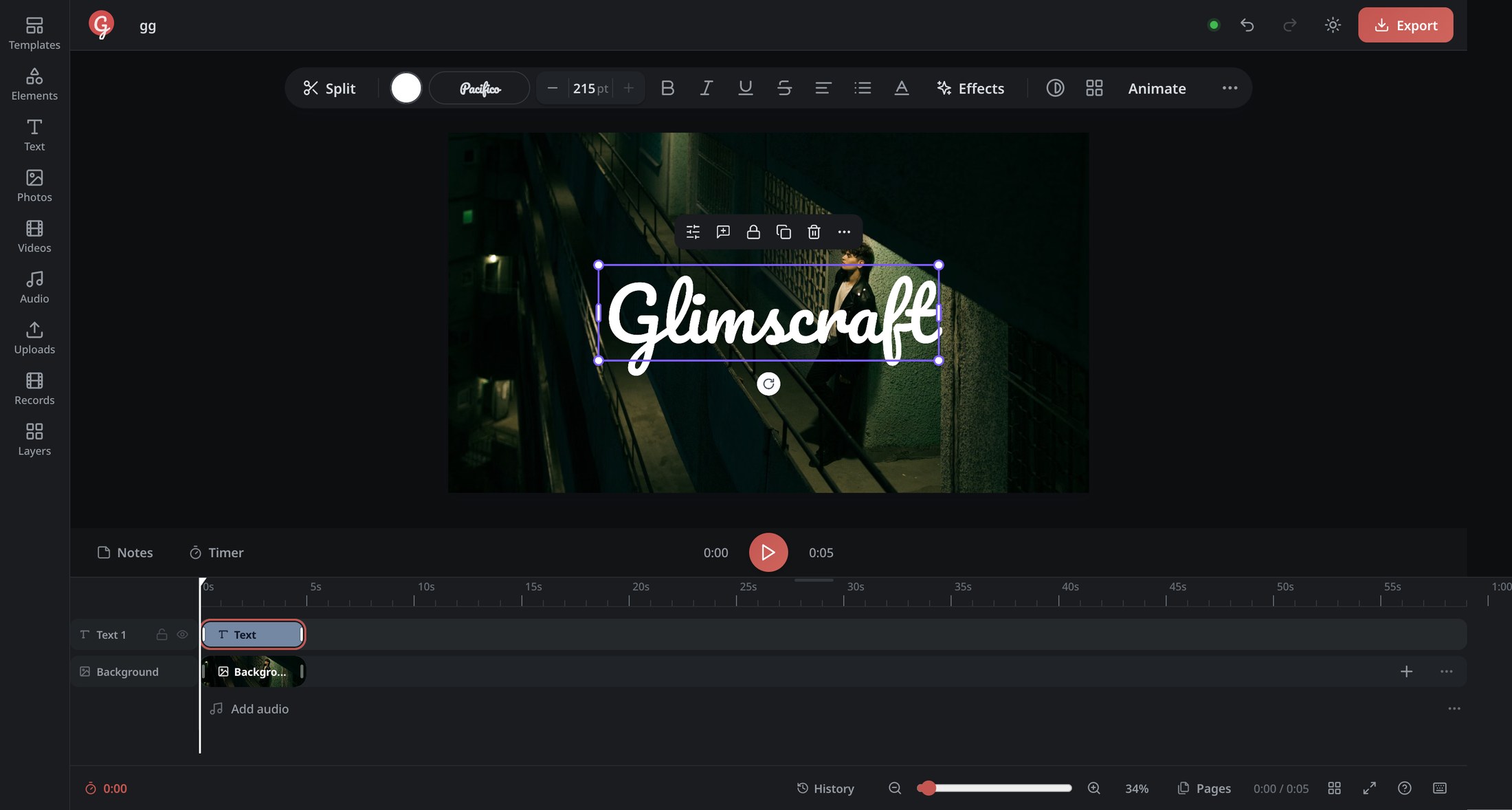Screen dimensions: 1512x810
Task: Decrease font size with minus button
Action: 552,88
